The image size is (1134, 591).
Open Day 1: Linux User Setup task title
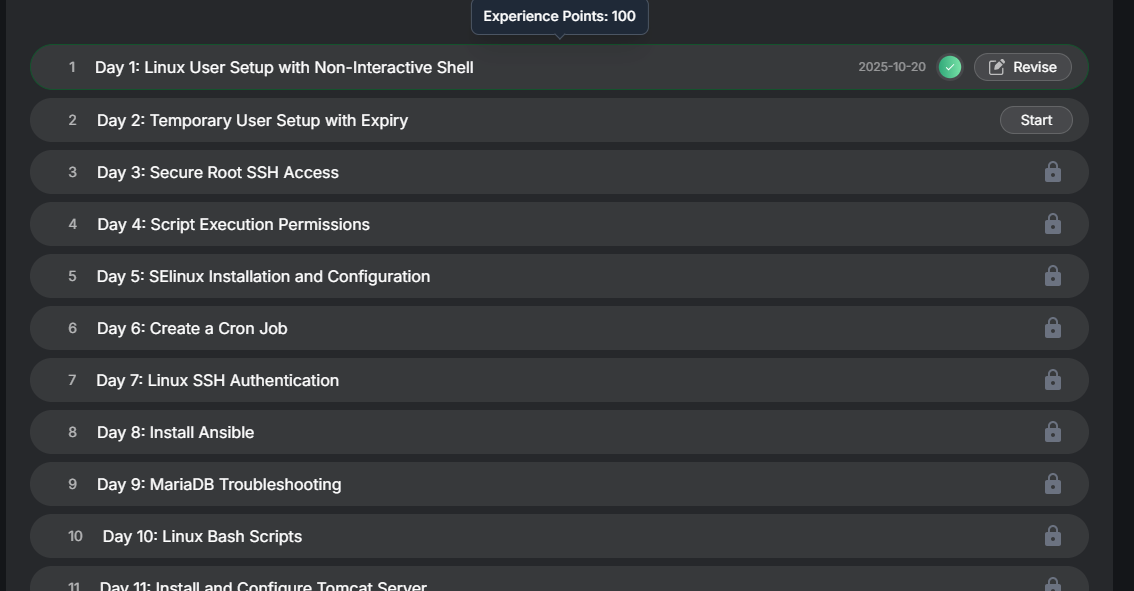(x=284, y=67)
